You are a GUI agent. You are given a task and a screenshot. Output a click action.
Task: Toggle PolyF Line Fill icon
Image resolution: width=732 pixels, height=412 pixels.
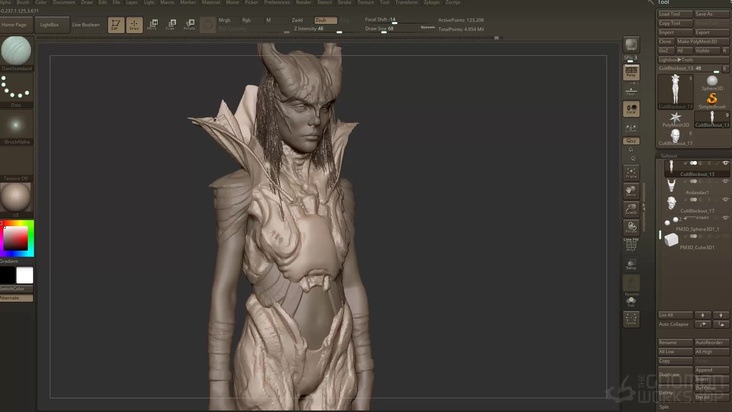point(631,245)
